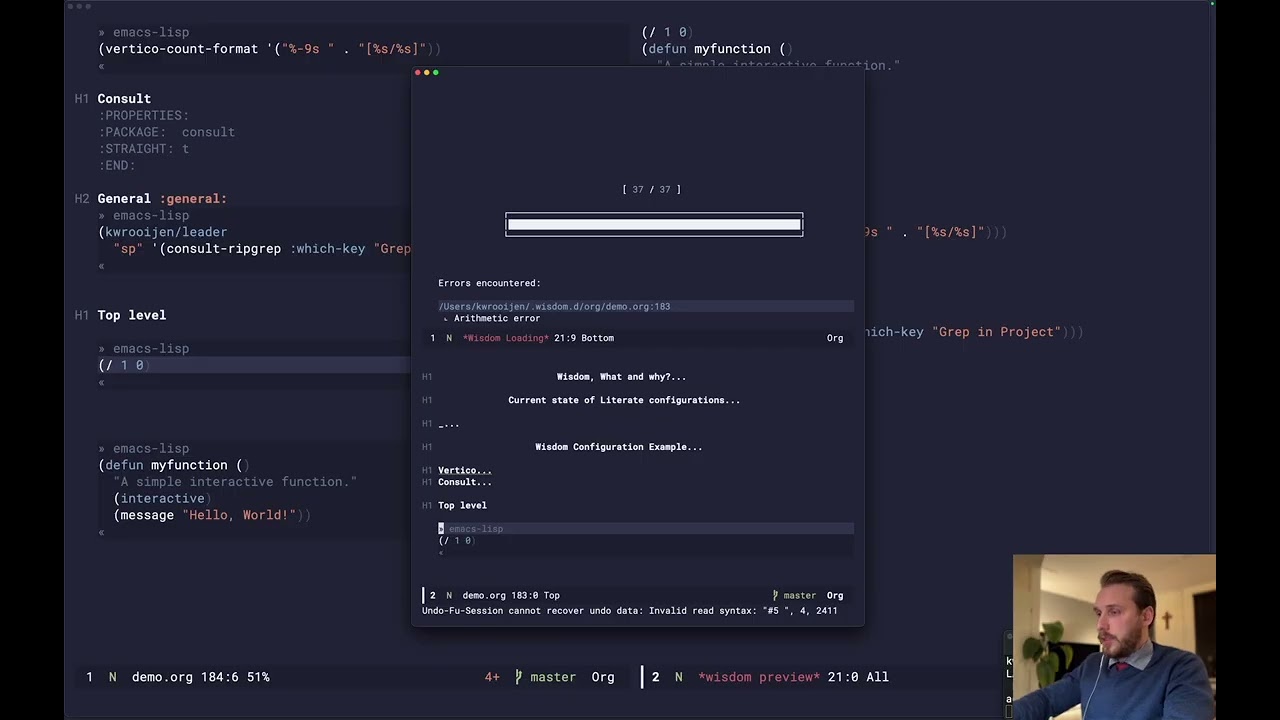
Task: Click the H1 marker beside the Consult heading in main window
Action: 82,99
